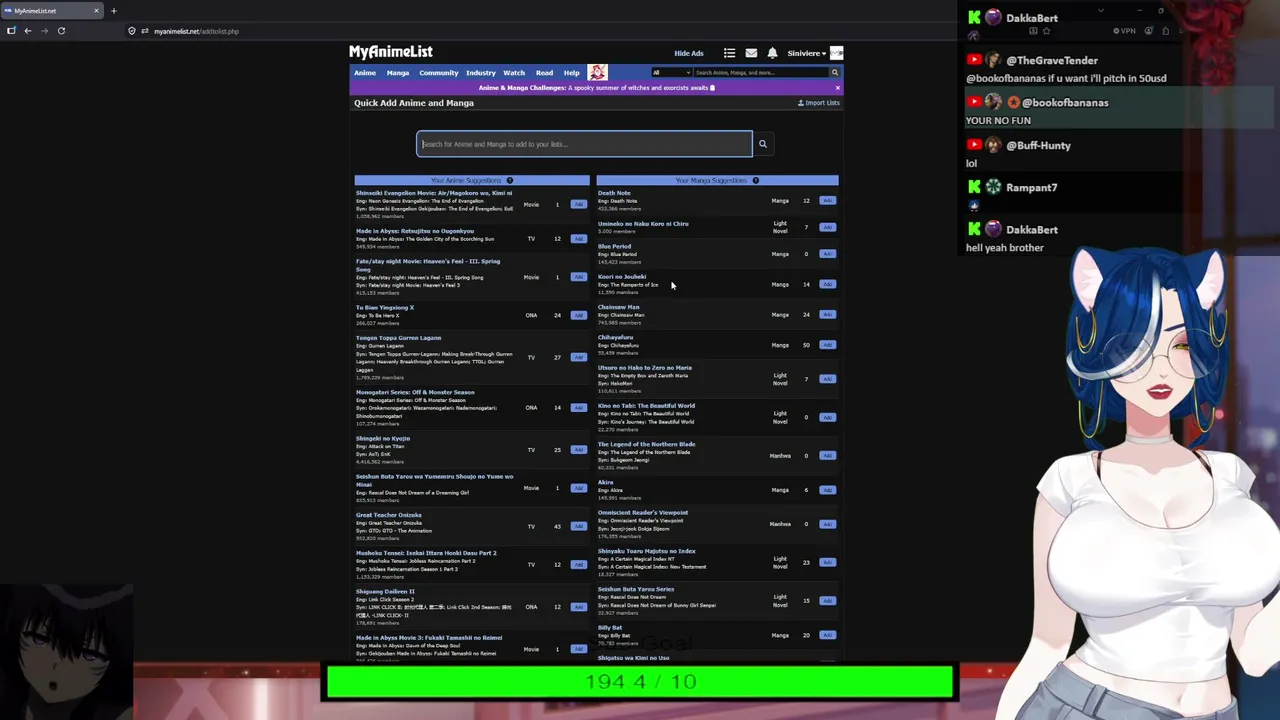Click the Import Lists link
This screenshot has height=720, width=1280.
[x=819, y=103]
